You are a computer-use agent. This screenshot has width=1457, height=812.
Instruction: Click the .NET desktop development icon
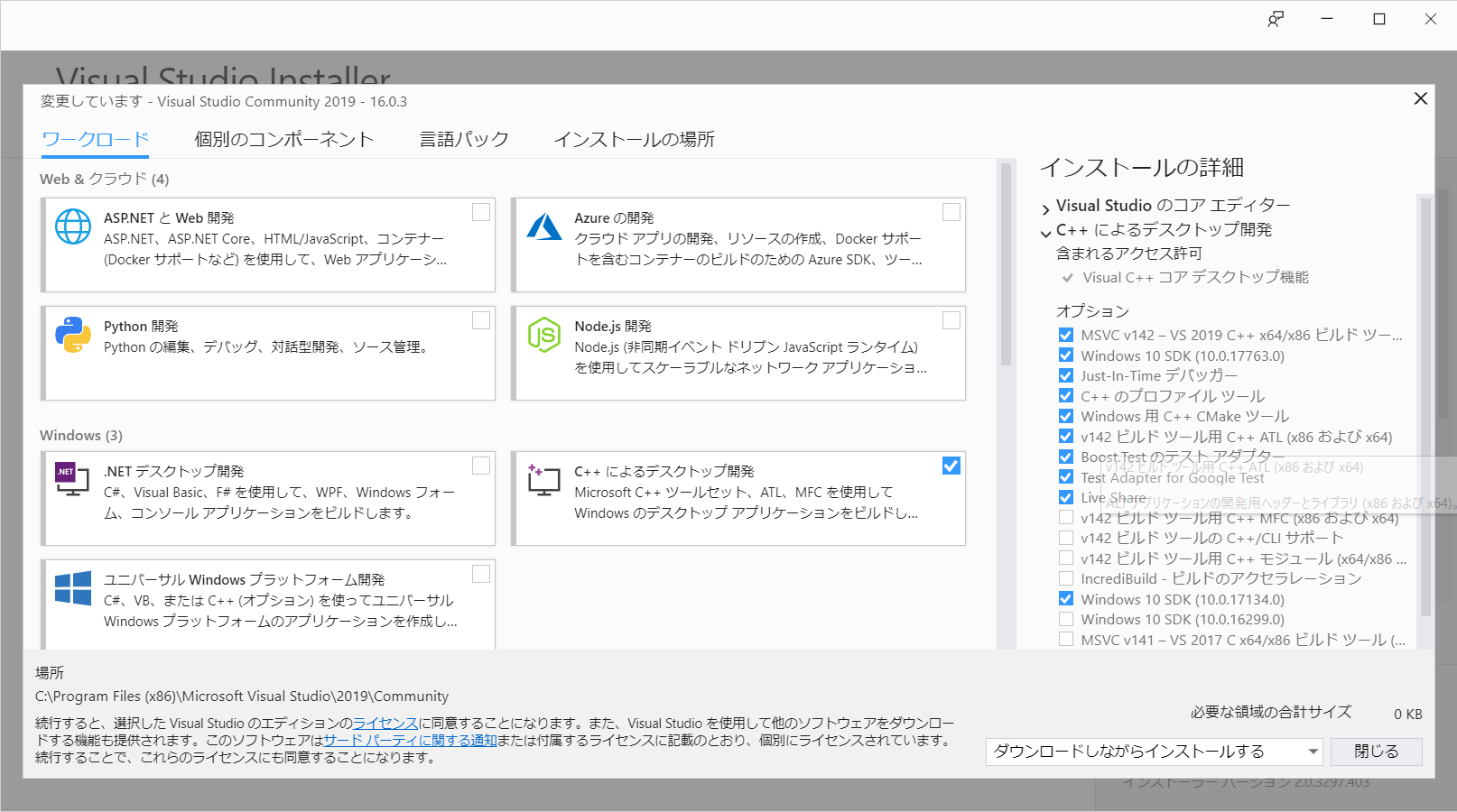[72, 479]
